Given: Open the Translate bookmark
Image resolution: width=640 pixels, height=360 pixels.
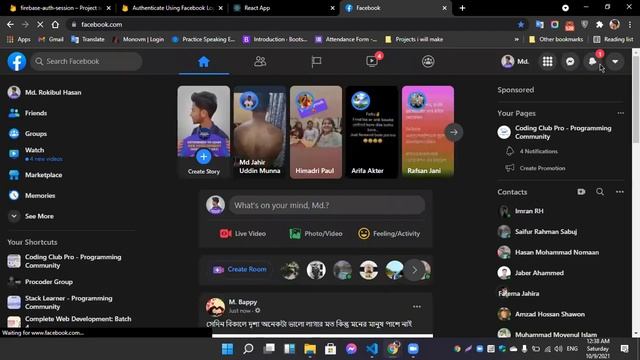Looking at the screenshot, I should (88, 39).
